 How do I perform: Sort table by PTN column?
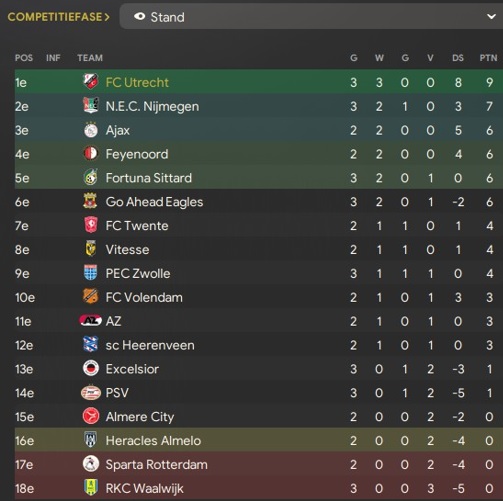coord(488,58)
